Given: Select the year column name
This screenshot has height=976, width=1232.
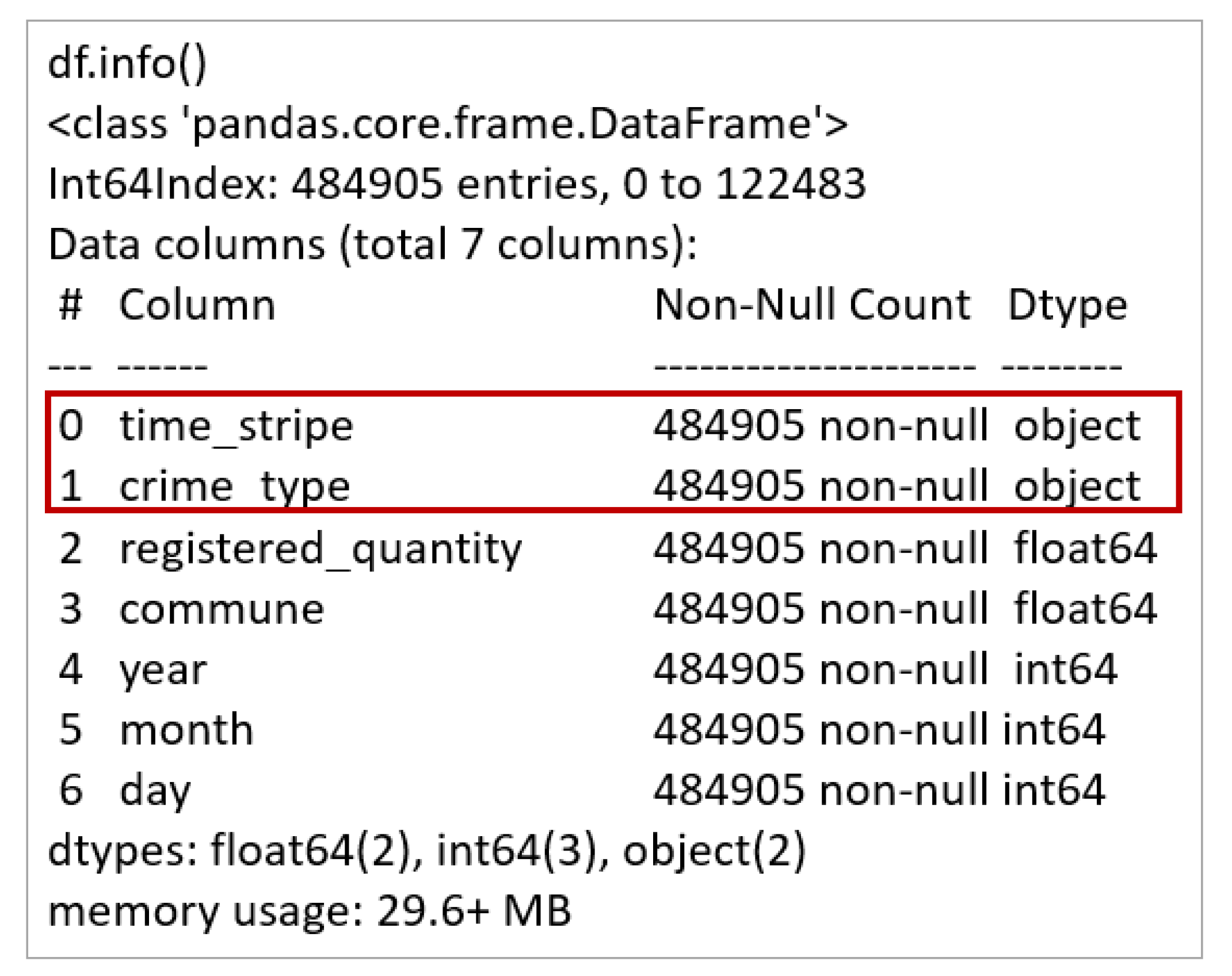Looking at the screenshot, I should 163,669.
